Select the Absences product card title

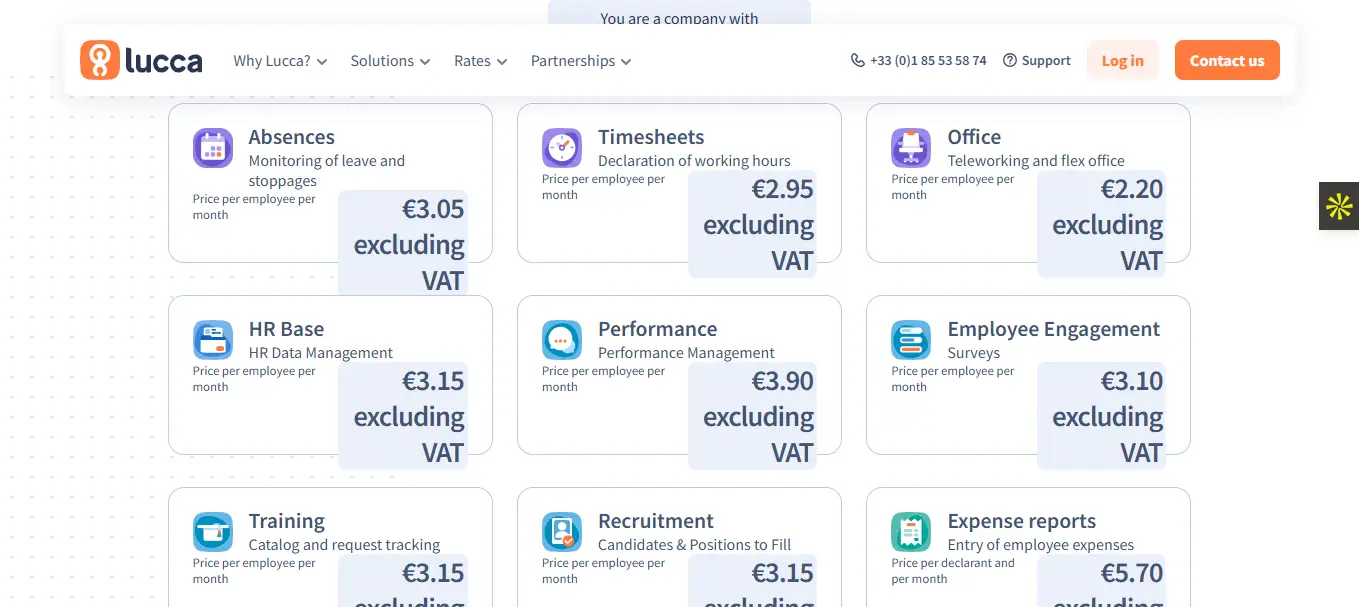pos(291,137)
